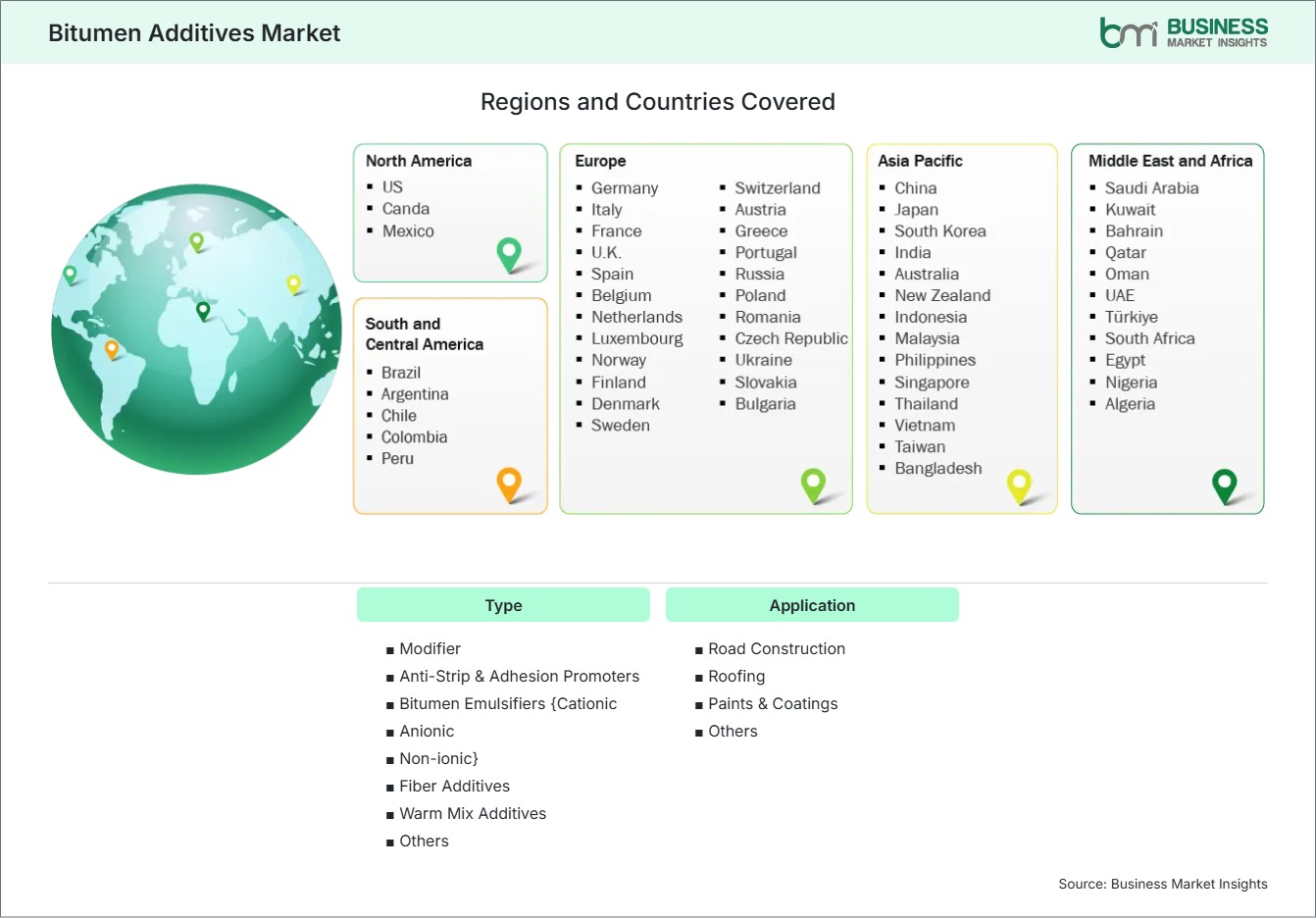Click Source: Business Market Insights text
The height and width of the screenshot is (918, 1316).
(1163, 884)
